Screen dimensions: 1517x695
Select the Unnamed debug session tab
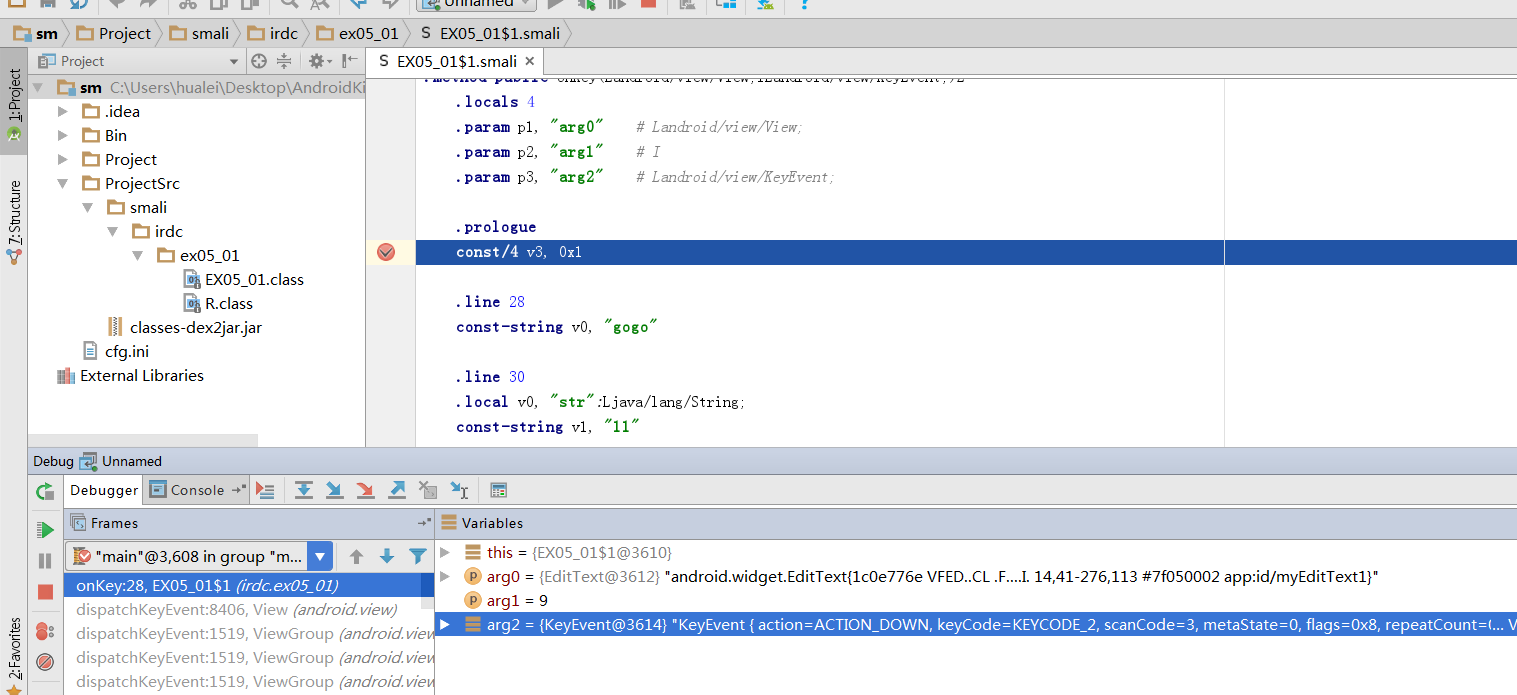[120, 461]
